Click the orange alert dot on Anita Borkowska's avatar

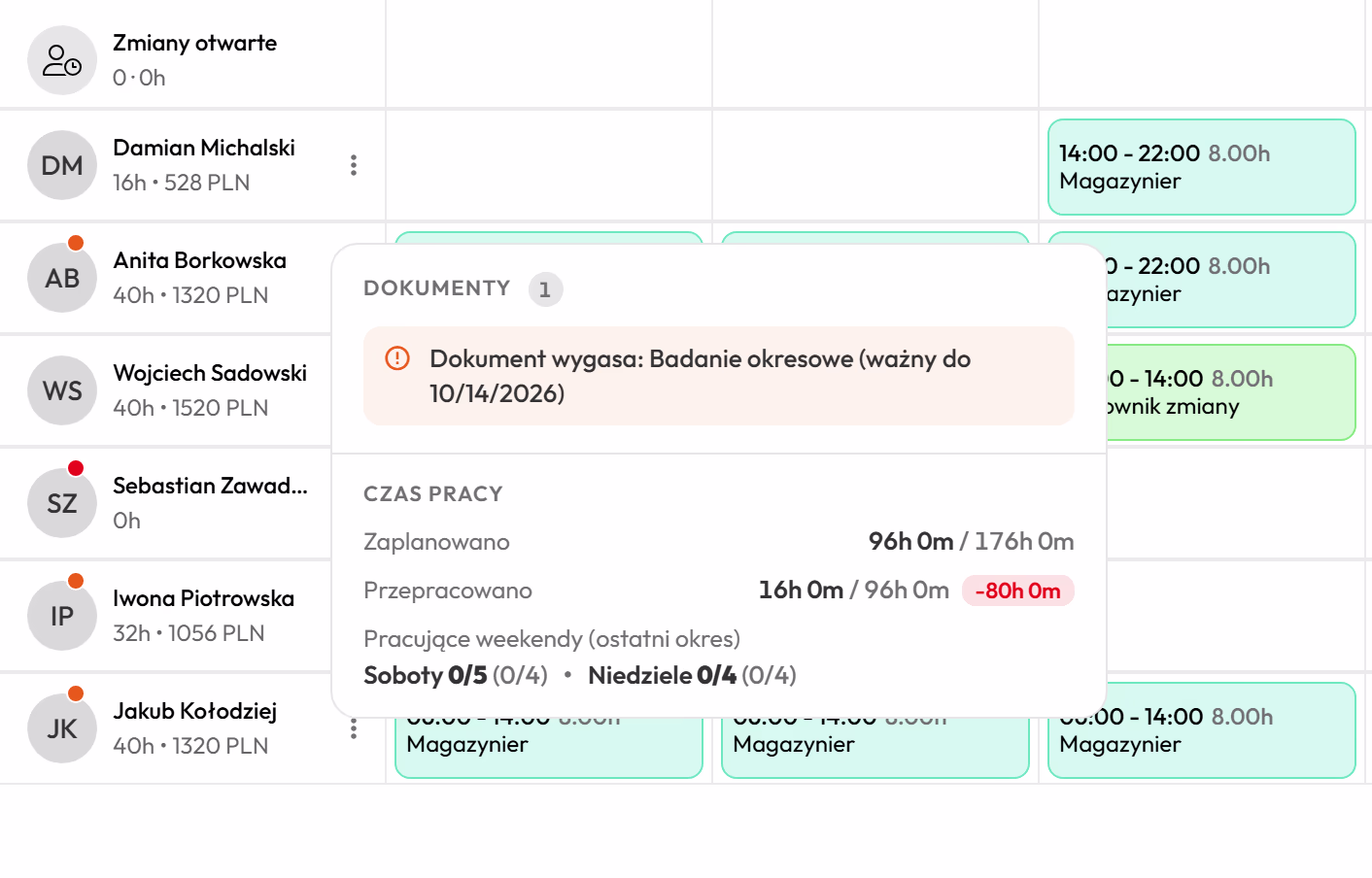tap(76, 243)
